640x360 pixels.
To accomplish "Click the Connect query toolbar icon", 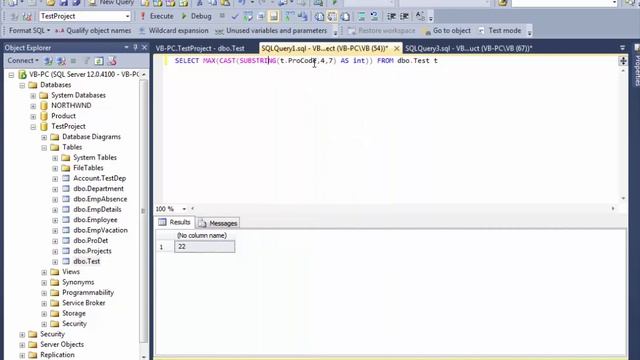I will click(x=14, y=16).
